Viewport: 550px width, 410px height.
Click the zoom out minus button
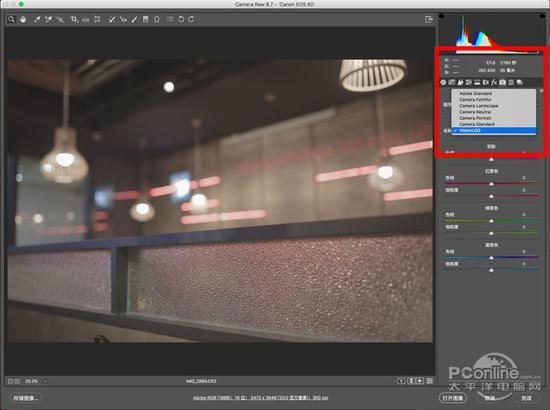click(x=10, y=381)
